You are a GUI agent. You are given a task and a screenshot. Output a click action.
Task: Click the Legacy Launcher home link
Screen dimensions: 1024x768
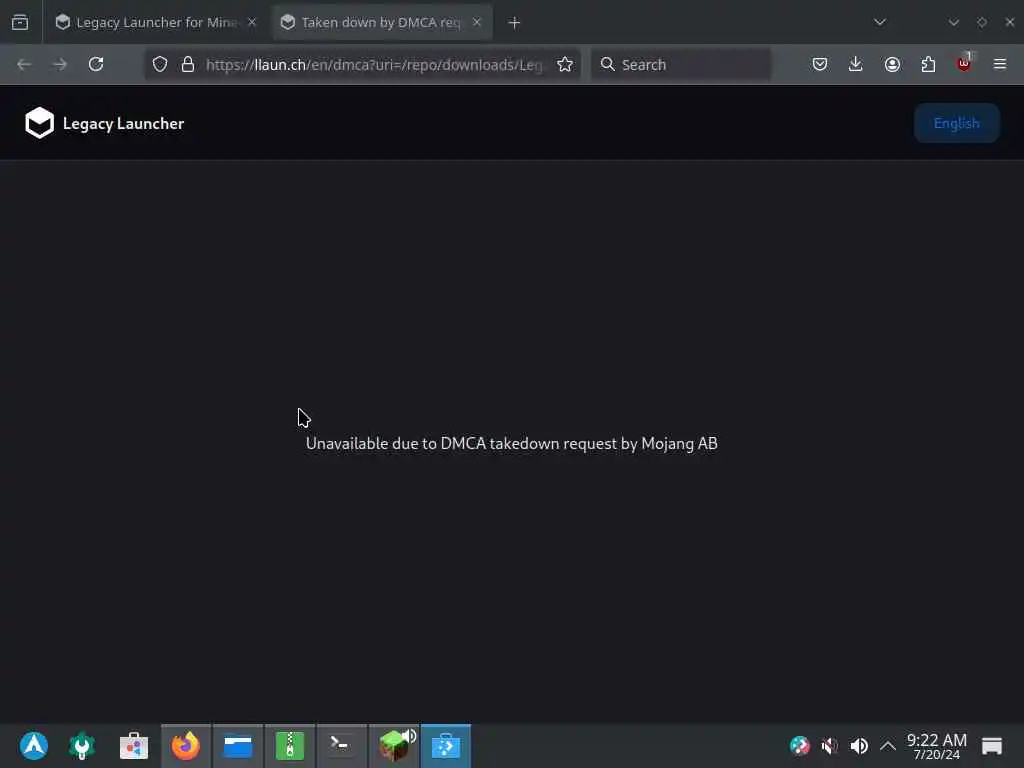[x=123, y=123]
